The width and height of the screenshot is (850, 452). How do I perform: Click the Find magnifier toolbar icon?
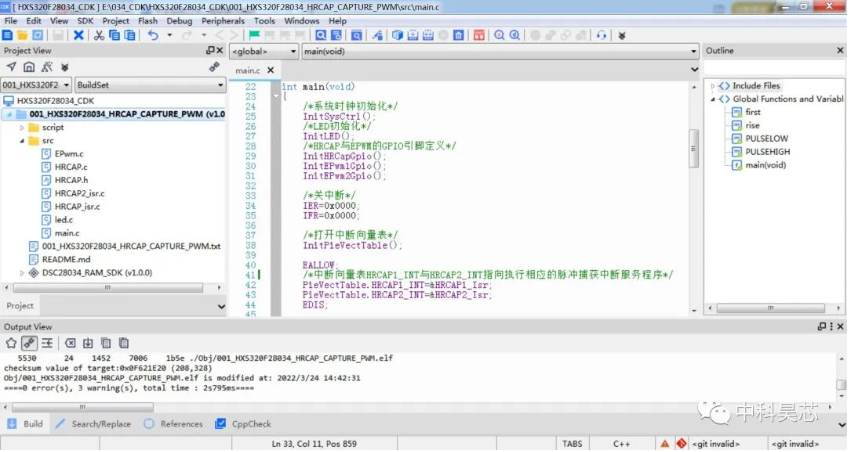(321, 35)
